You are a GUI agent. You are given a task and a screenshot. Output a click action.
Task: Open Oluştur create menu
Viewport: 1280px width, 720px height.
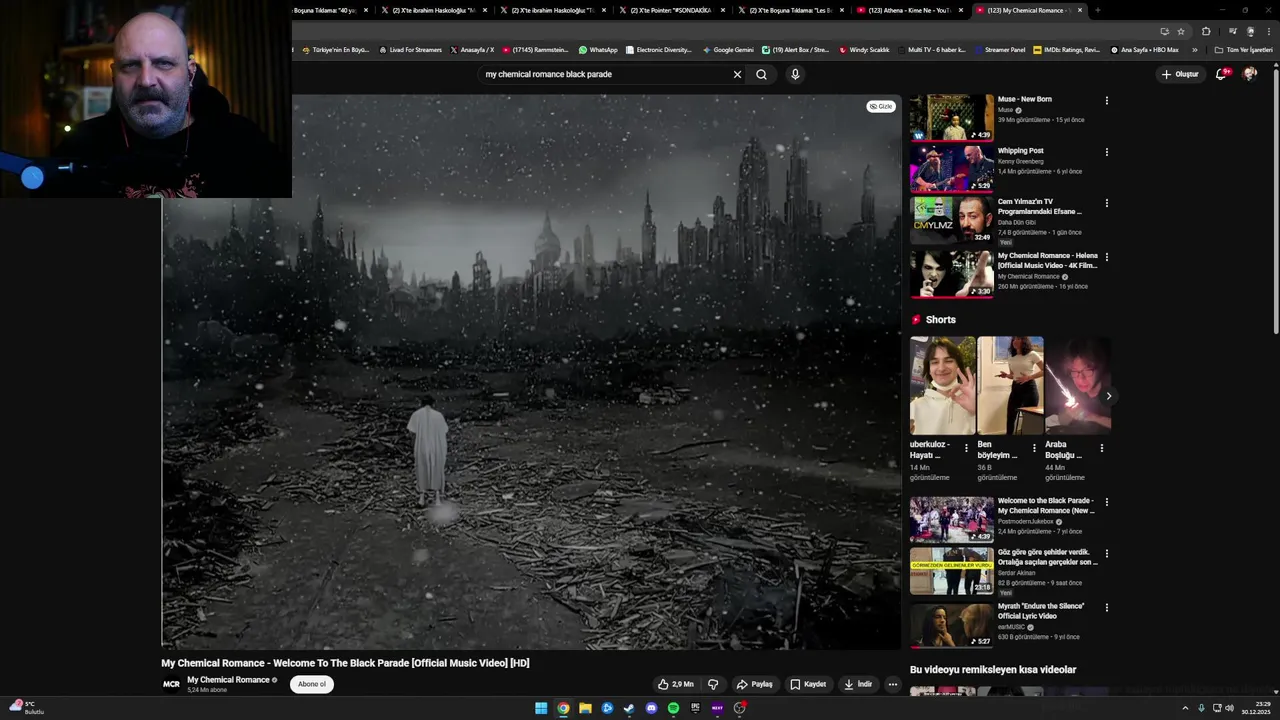coord(1180,74)
